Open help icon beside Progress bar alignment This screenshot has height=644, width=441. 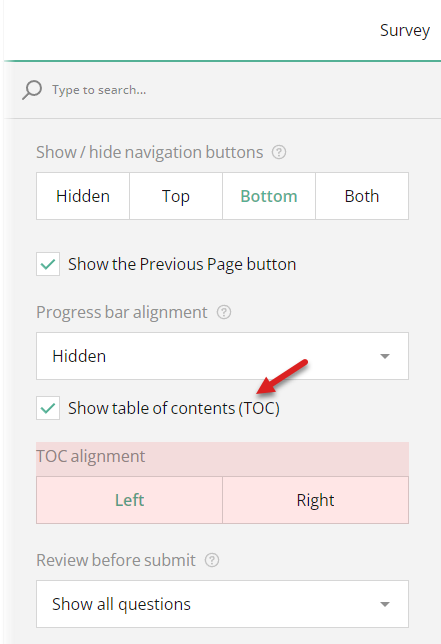point(224,313)
